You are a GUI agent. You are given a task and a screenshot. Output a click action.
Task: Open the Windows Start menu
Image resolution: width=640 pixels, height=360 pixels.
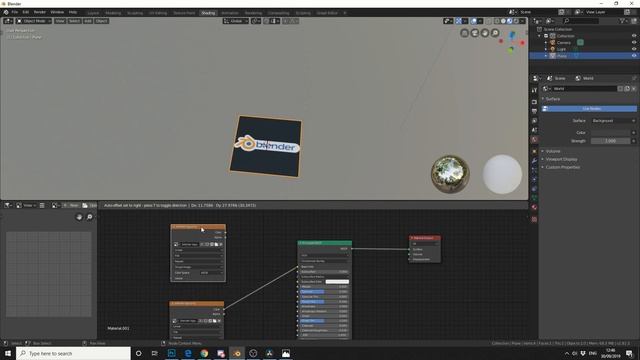[x=8, y=353]
